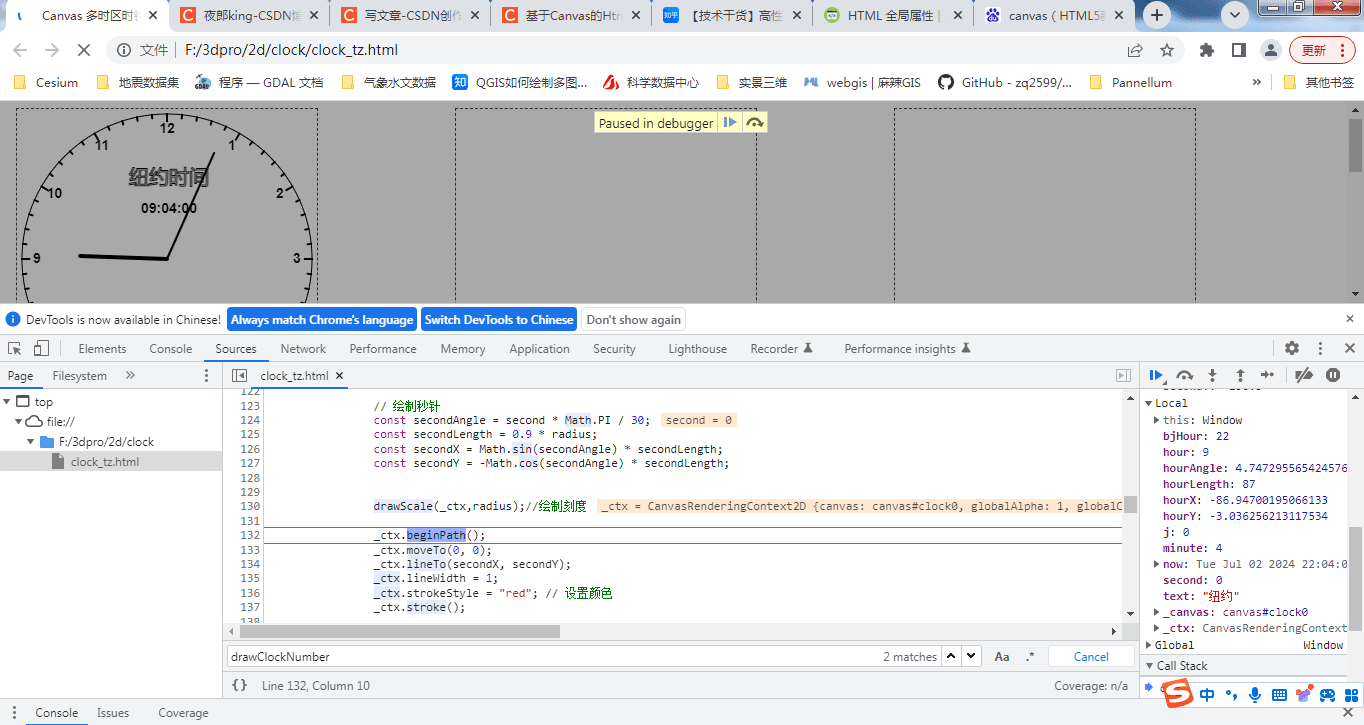
Task: Pretty print the source with braces icon
Action: tap(239, 685)
